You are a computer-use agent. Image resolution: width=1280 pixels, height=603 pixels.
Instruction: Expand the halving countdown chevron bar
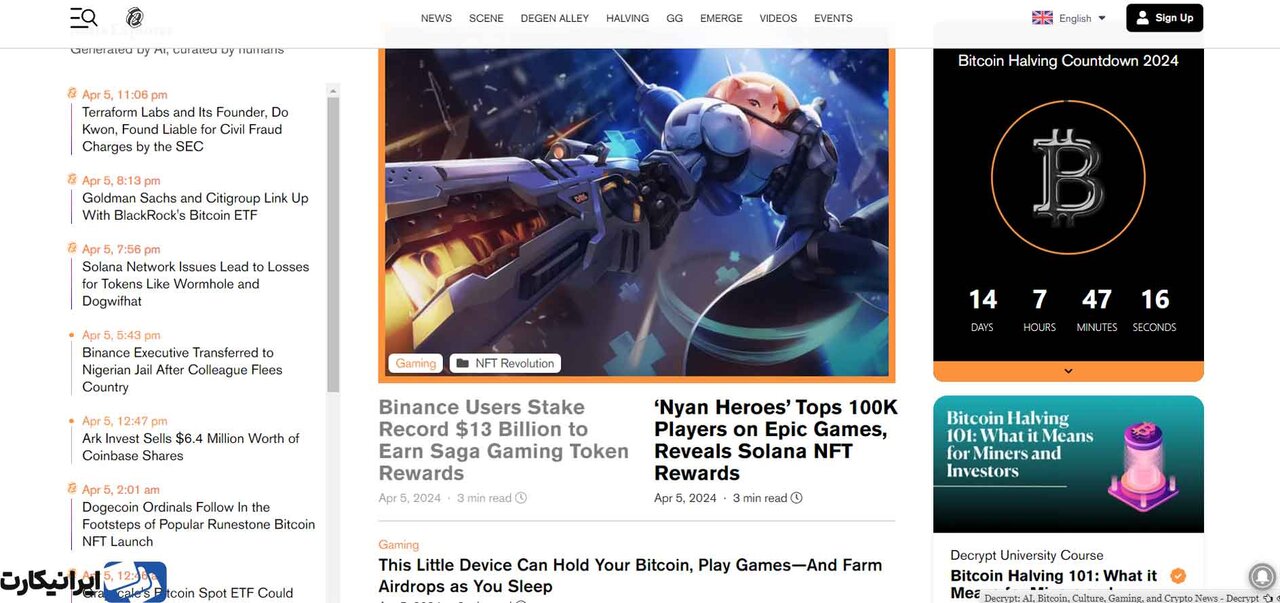[x=1068, y=371]
